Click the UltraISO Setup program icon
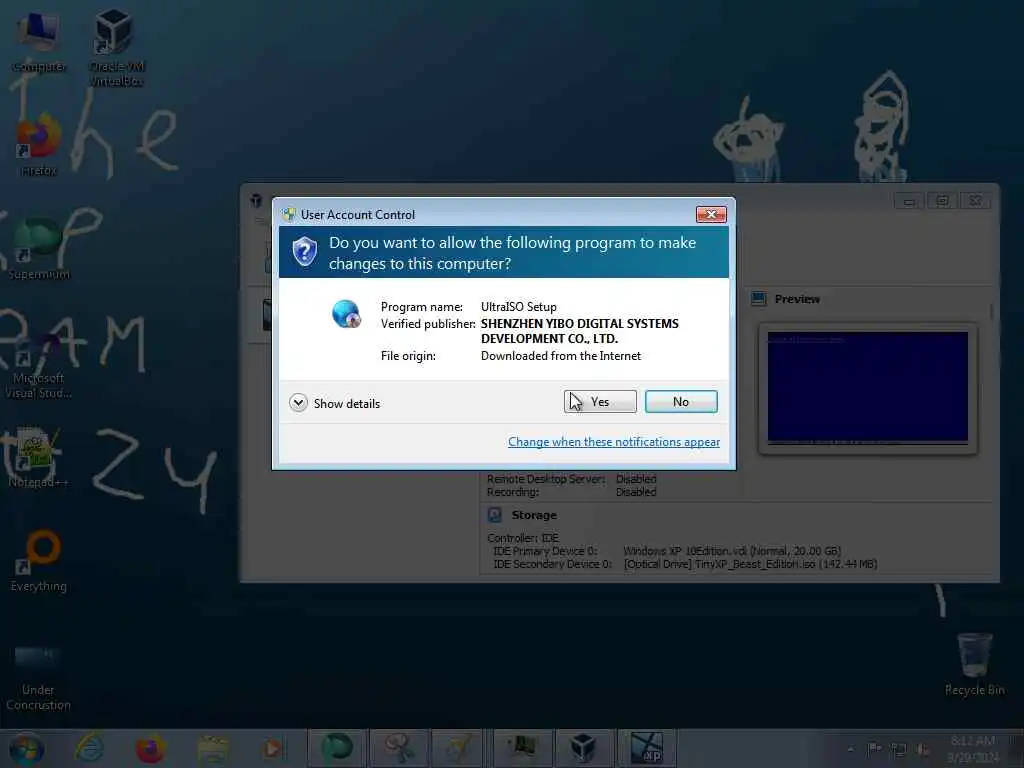 (x=346, y=314)
